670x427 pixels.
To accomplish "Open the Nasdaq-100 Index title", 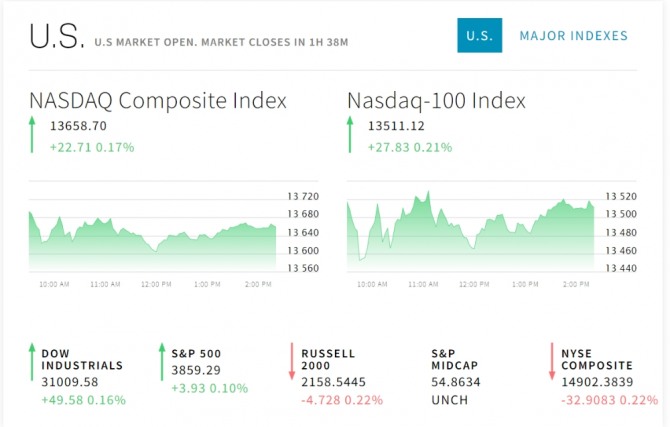I will 436,101.
